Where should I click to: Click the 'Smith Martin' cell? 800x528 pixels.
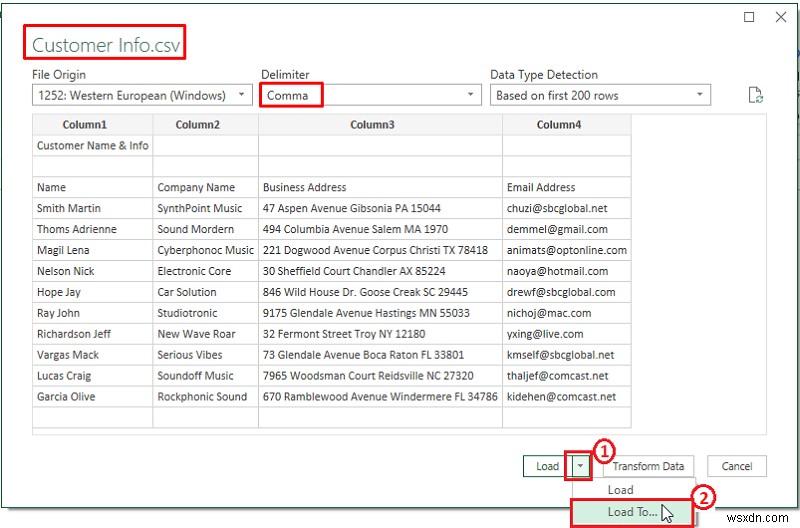pos(92,208)
